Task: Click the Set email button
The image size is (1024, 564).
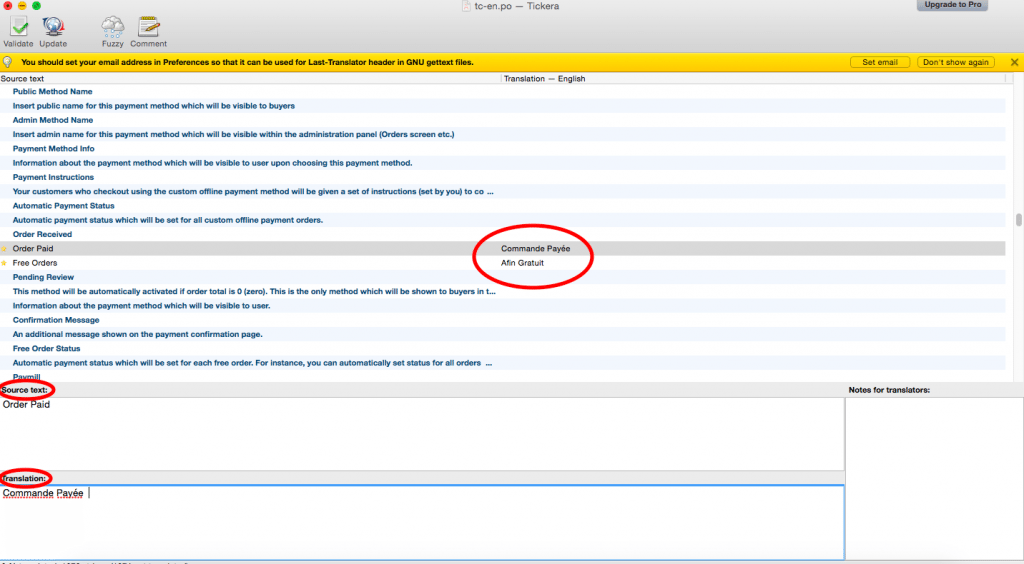Action: point(880,62)
